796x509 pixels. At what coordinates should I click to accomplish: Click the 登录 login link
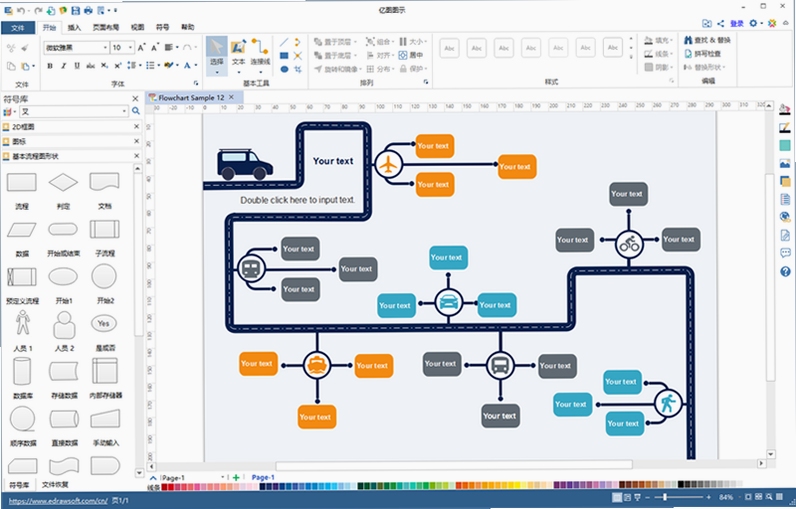737,23
